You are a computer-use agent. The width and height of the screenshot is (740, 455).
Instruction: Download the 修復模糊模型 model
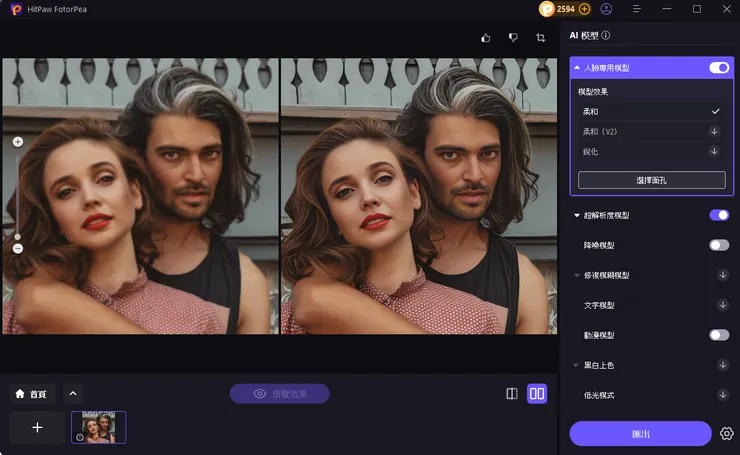723,275
